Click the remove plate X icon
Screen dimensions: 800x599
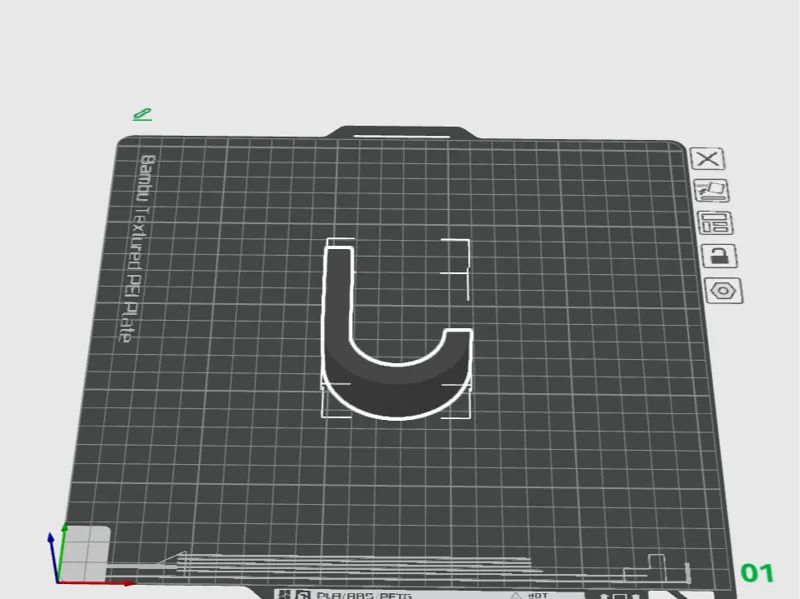click(707, 159)
